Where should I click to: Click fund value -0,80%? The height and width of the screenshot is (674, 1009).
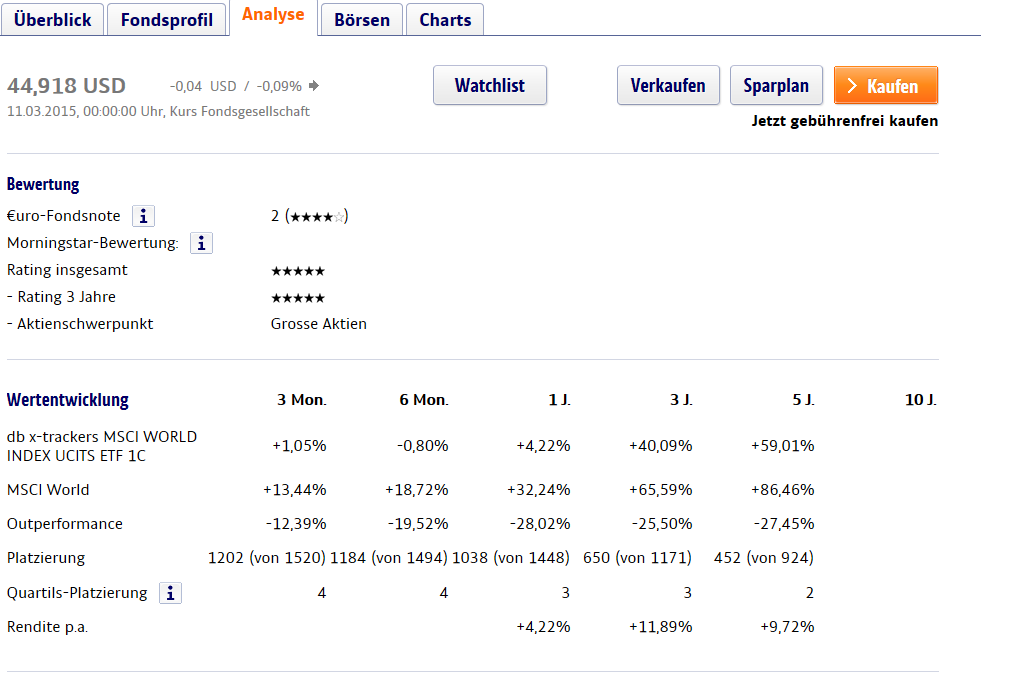point(423,446)
